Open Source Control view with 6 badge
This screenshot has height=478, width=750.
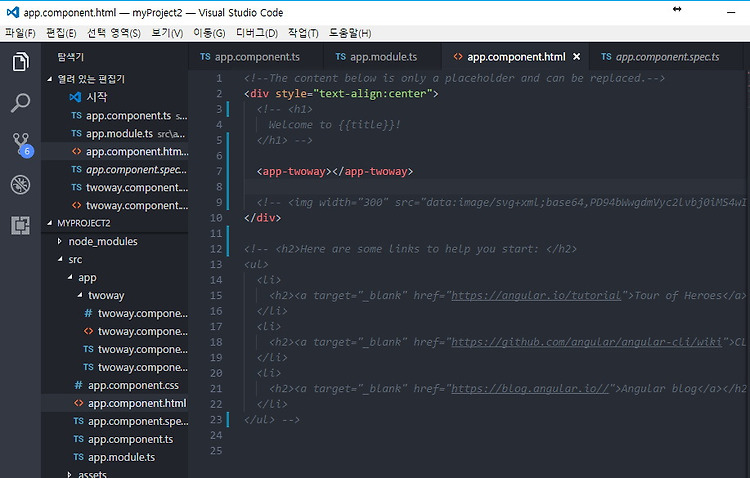pos(22,145)
